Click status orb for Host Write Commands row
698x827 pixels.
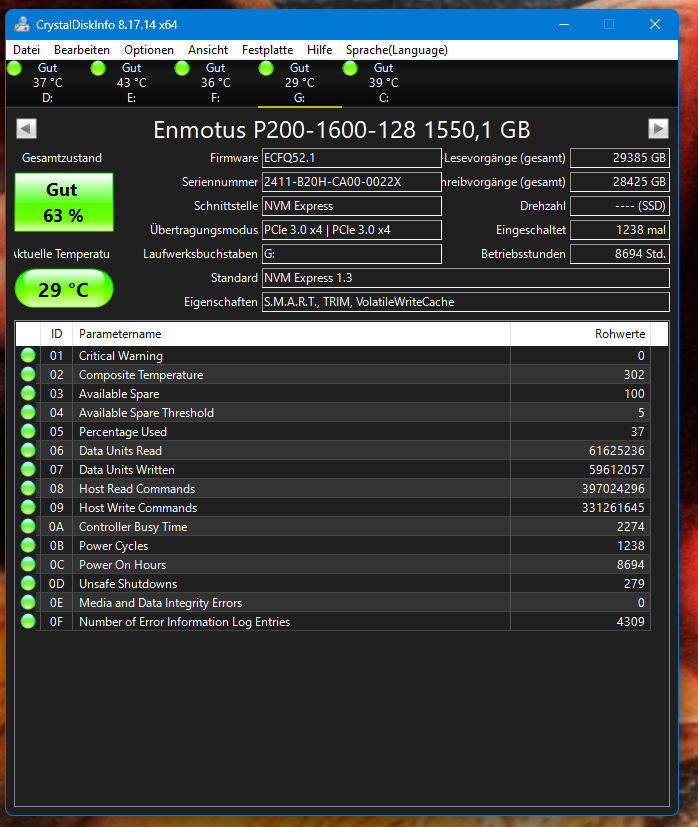pyautogui.click(x=28, y=507)
